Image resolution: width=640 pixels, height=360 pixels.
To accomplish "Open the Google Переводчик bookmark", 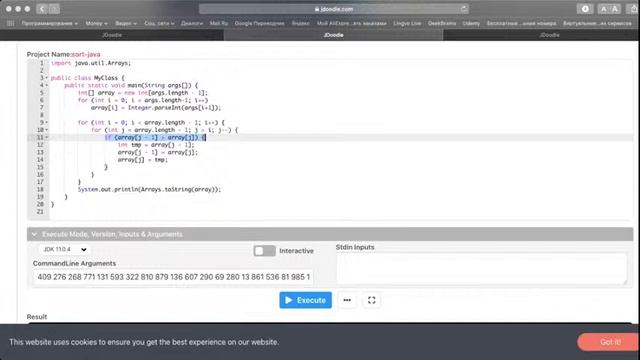I will click(x=260, y=23).
